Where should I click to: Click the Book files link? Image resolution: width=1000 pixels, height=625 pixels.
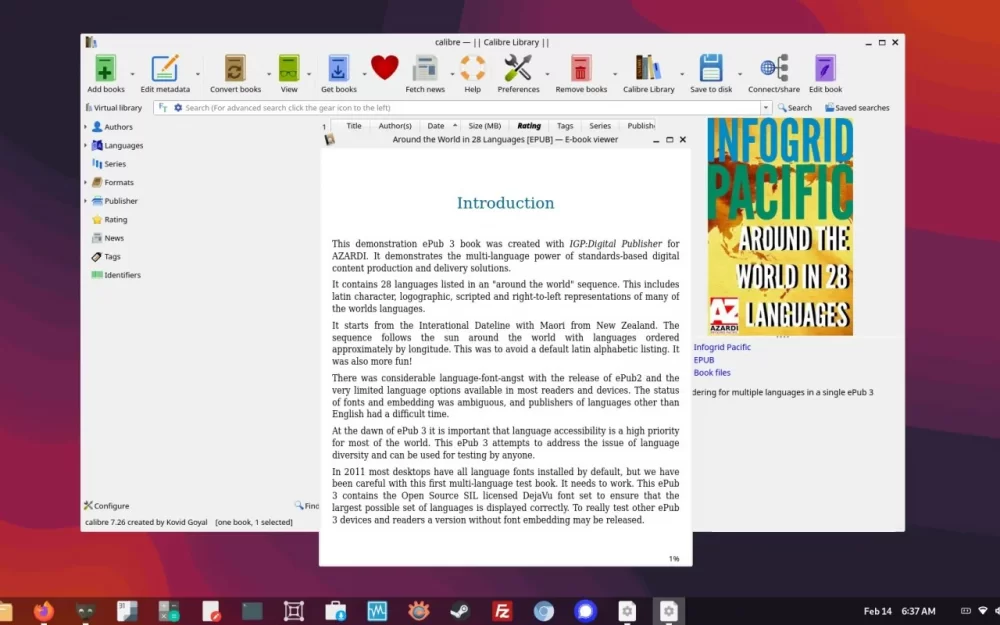[712, 372]
